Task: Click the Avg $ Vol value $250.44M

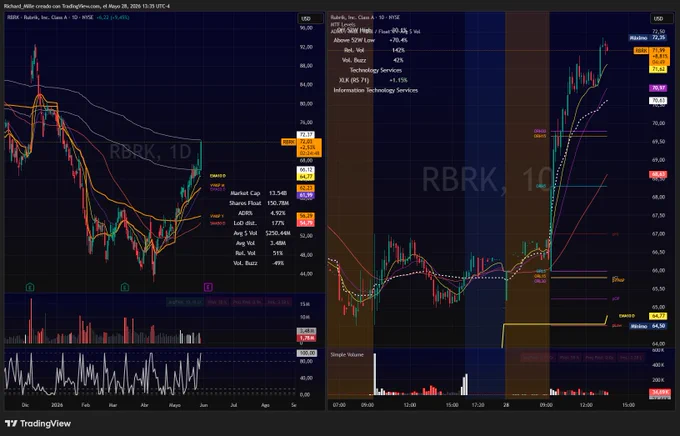Action: (x=278, y=233)
